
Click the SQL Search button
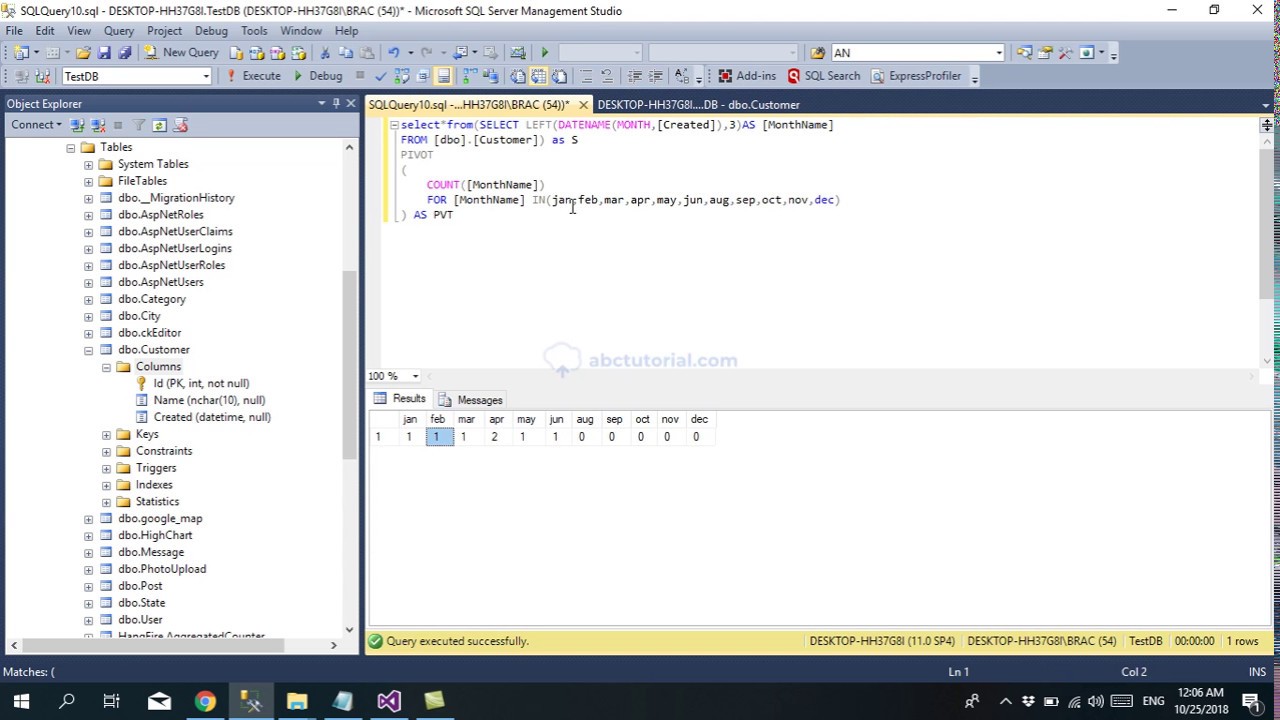(x=823, y=76)
